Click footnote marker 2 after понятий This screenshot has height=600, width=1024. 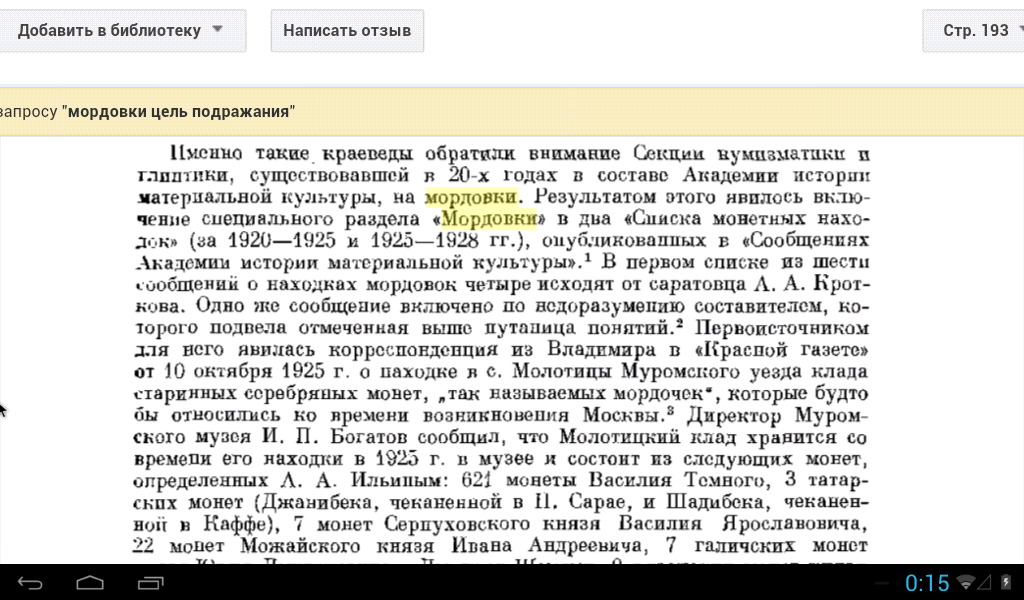tap(679, 325)
